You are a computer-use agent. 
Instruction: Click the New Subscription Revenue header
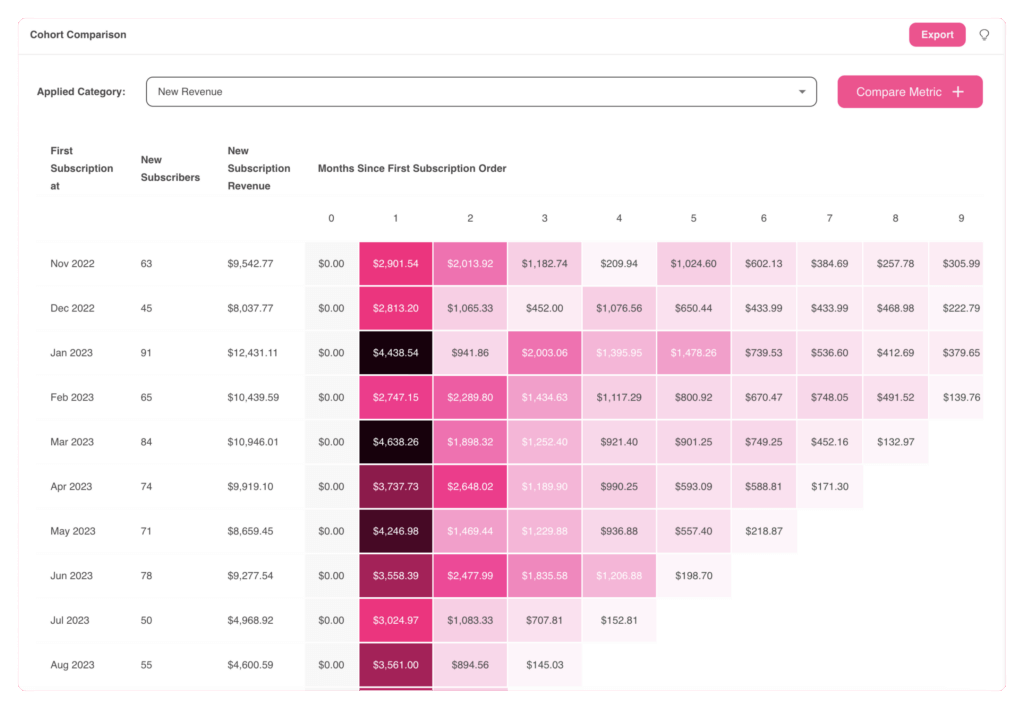[x=258, y=168]
